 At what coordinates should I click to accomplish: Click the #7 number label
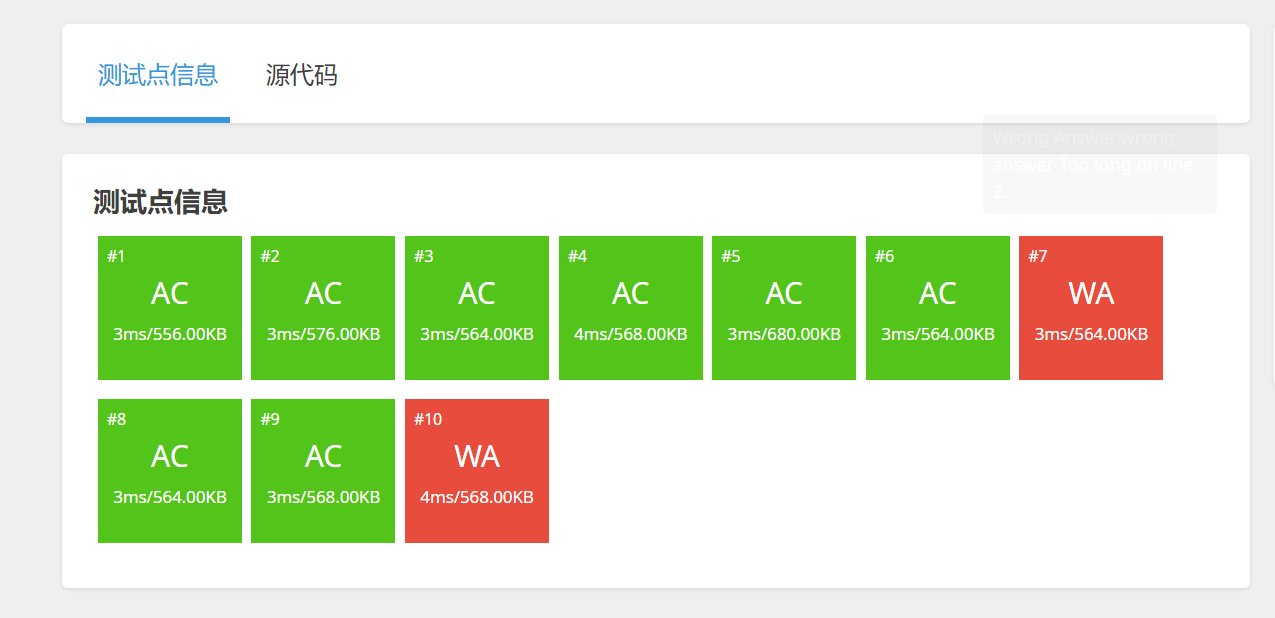[1038, 257]
